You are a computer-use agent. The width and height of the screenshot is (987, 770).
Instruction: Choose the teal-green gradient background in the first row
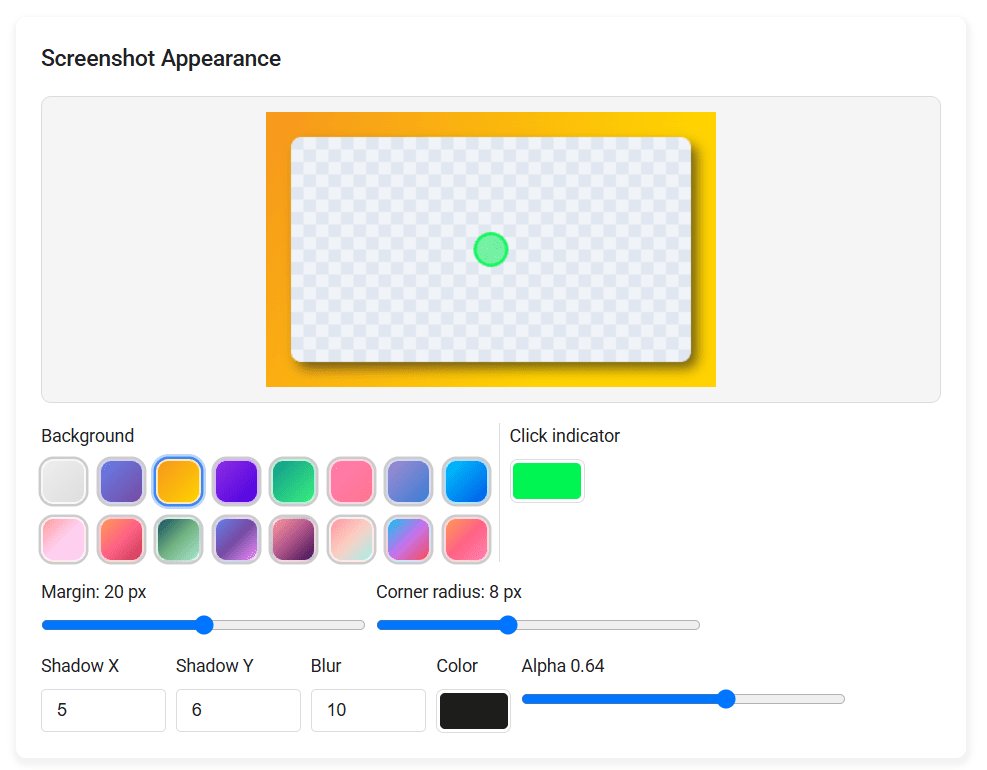(x=294, y=482)
